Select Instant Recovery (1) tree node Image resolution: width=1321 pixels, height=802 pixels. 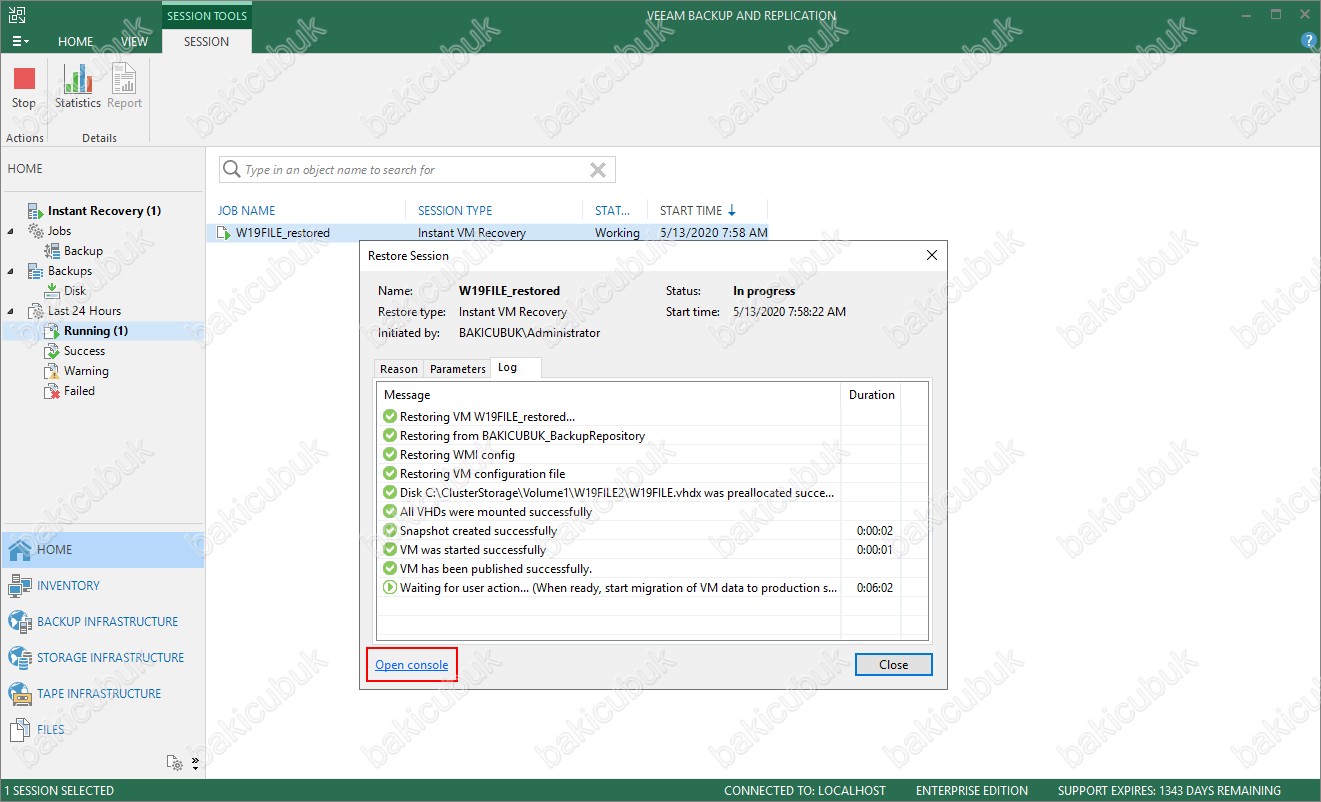104,211
